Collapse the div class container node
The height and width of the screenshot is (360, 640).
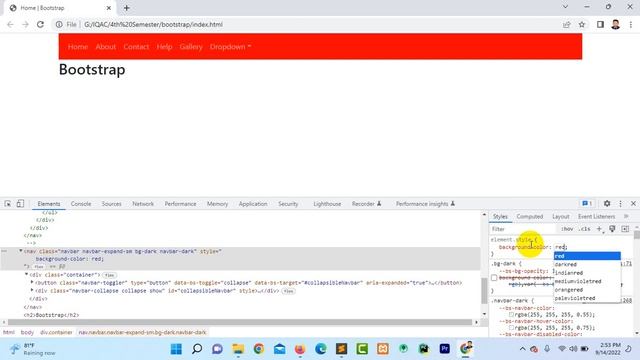[x=27, y=275]
